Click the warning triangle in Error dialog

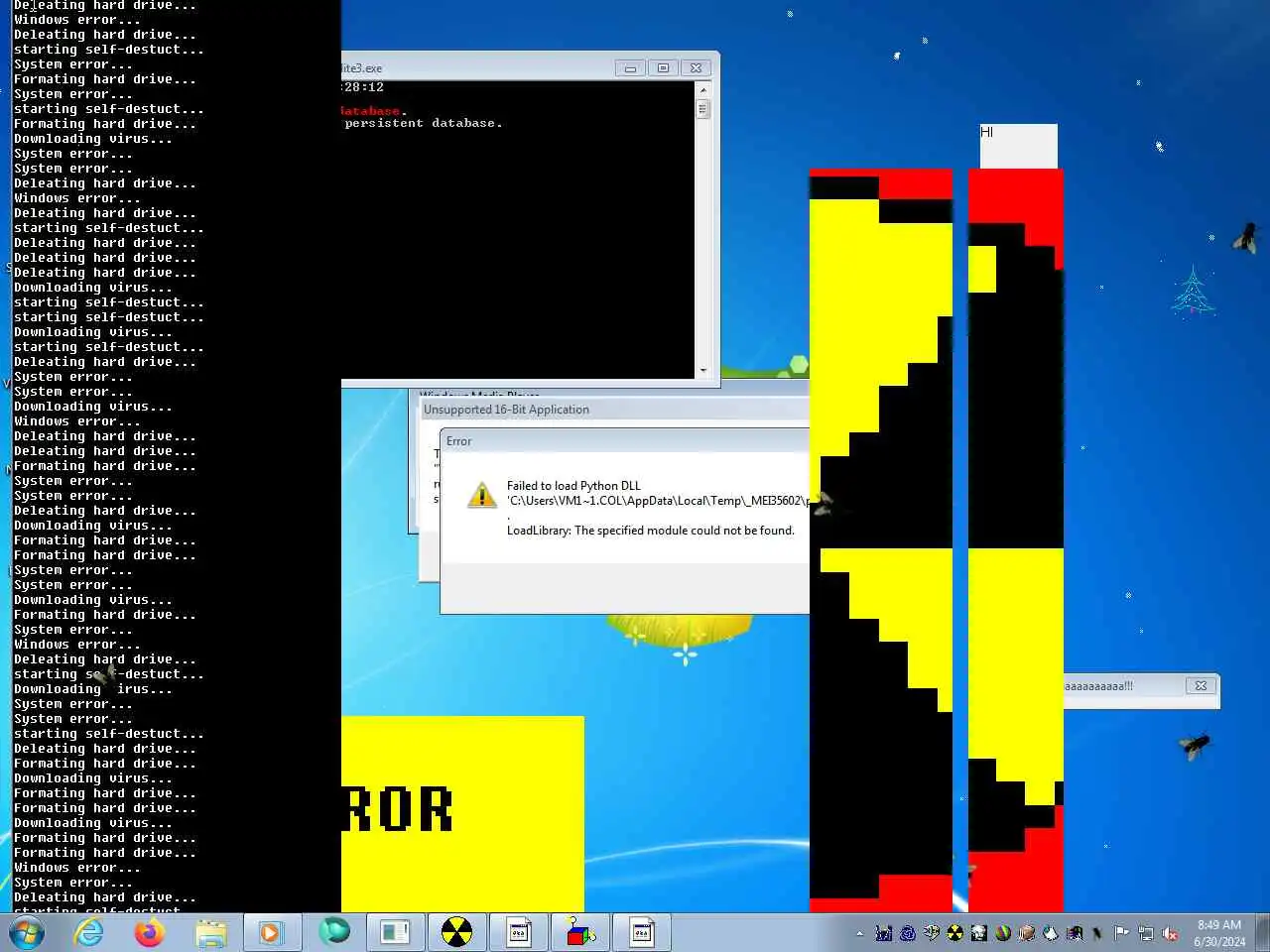pos(482,495)
